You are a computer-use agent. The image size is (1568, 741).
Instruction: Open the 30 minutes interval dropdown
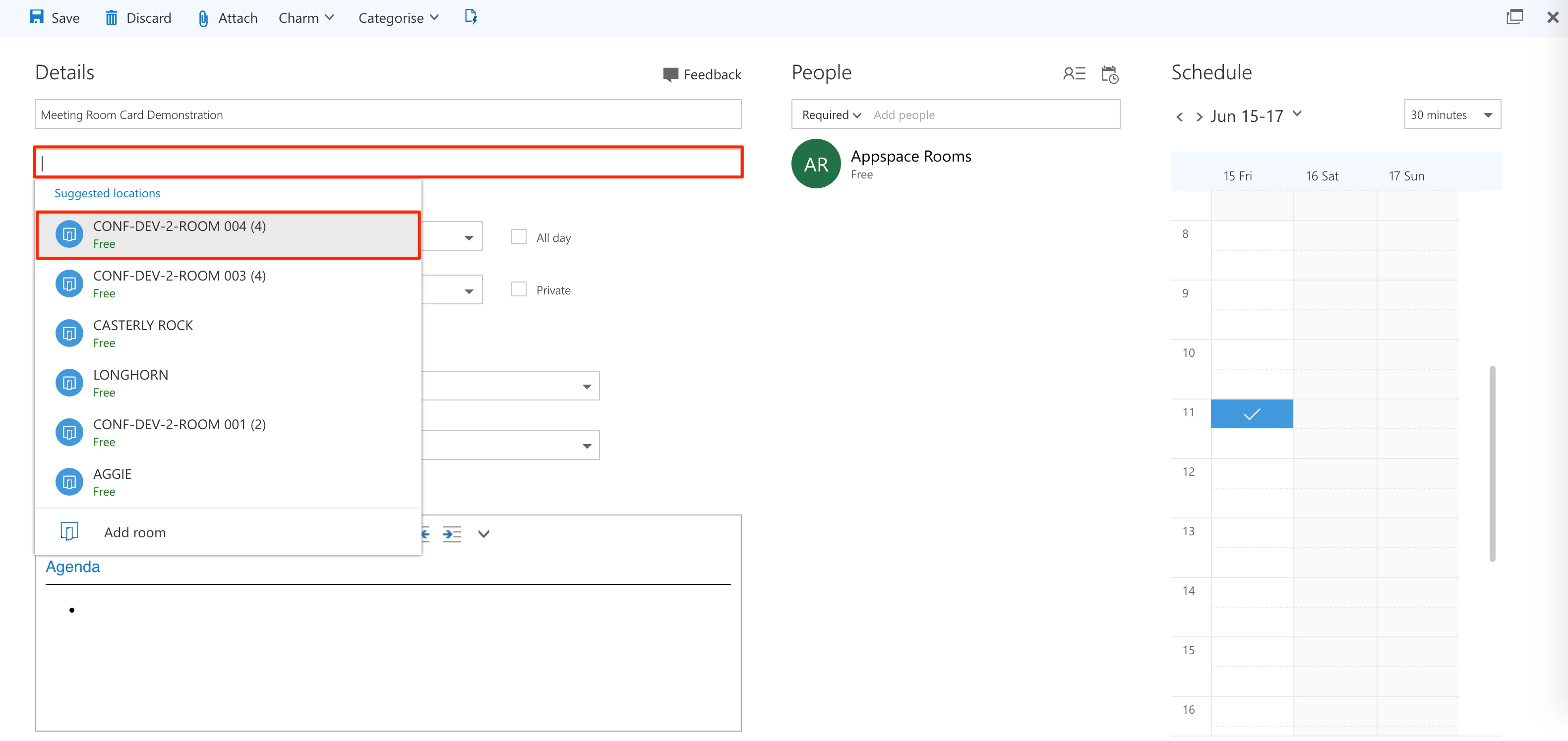click(1452, 114)
